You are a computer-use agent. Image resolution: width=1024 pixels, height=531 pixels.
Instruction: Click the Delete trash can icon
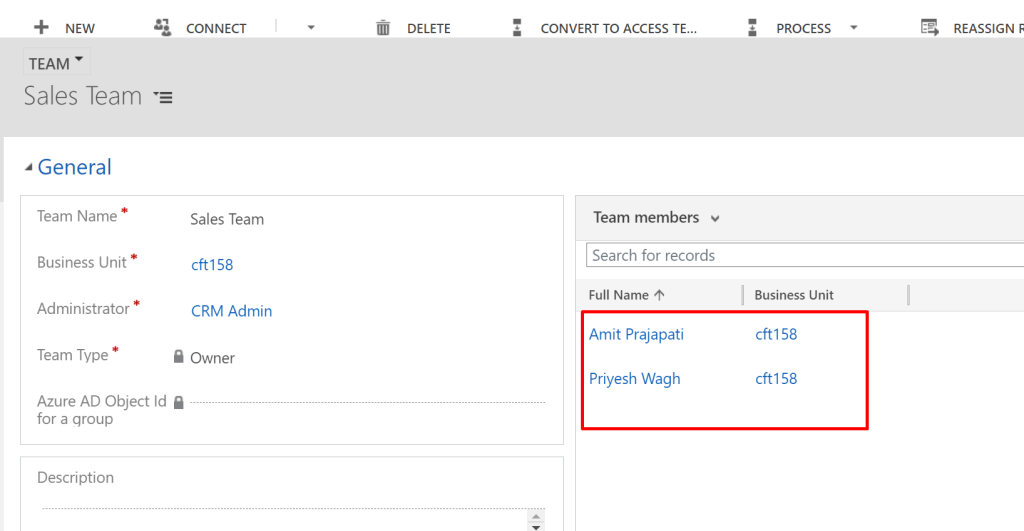pos(383,28)
